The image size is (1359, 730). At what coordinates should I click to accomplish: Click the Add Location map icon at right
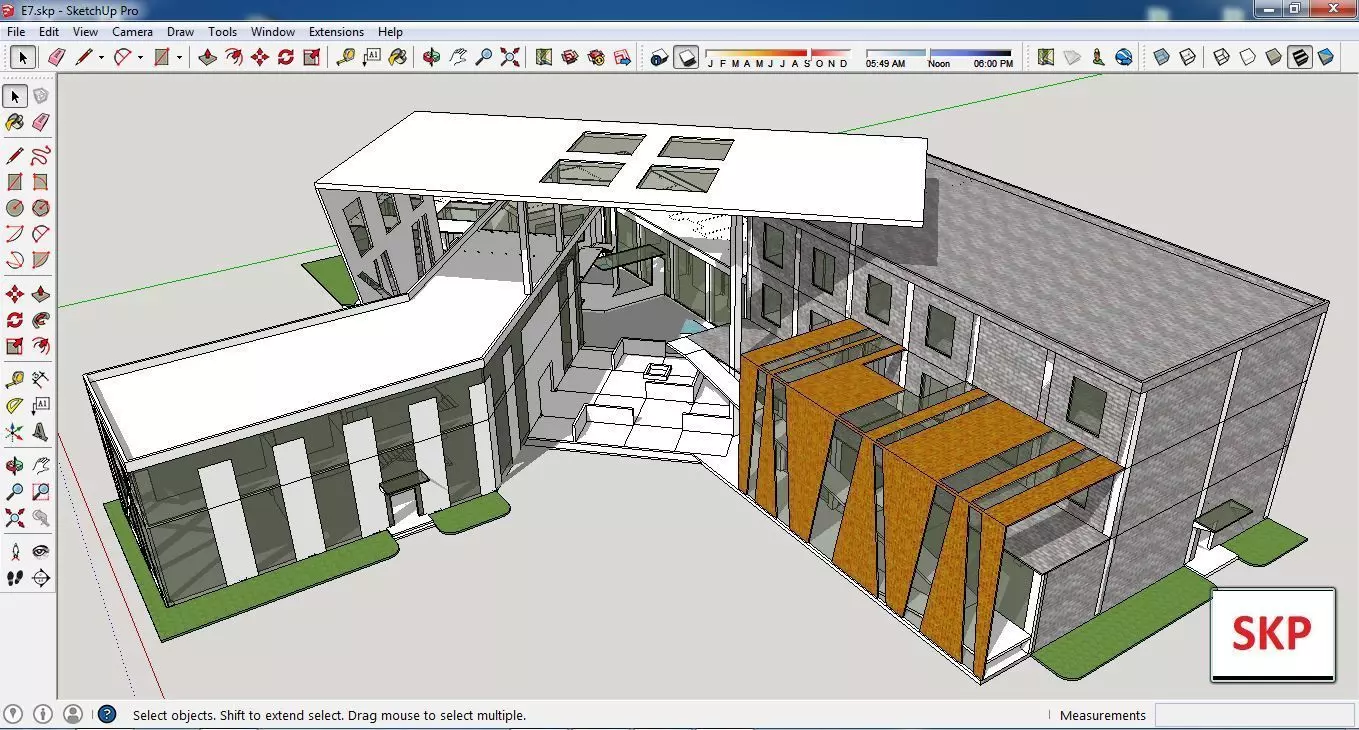click(1046, 57)
